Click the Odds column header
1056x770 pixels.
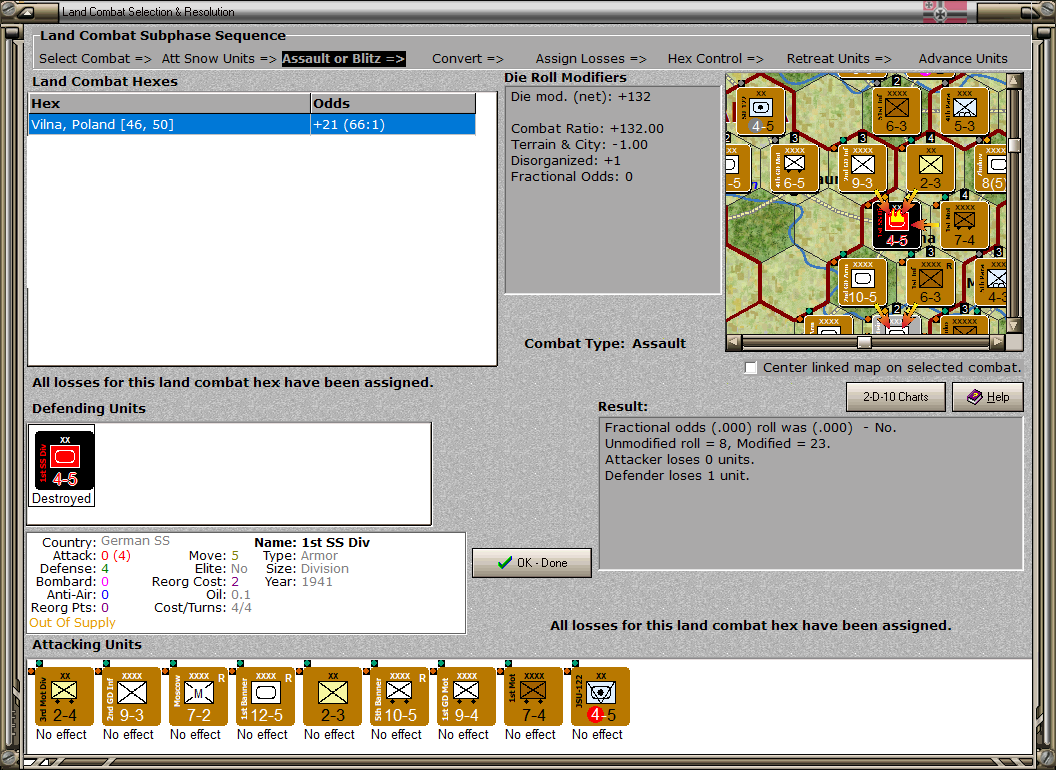(x=393, y=104)
